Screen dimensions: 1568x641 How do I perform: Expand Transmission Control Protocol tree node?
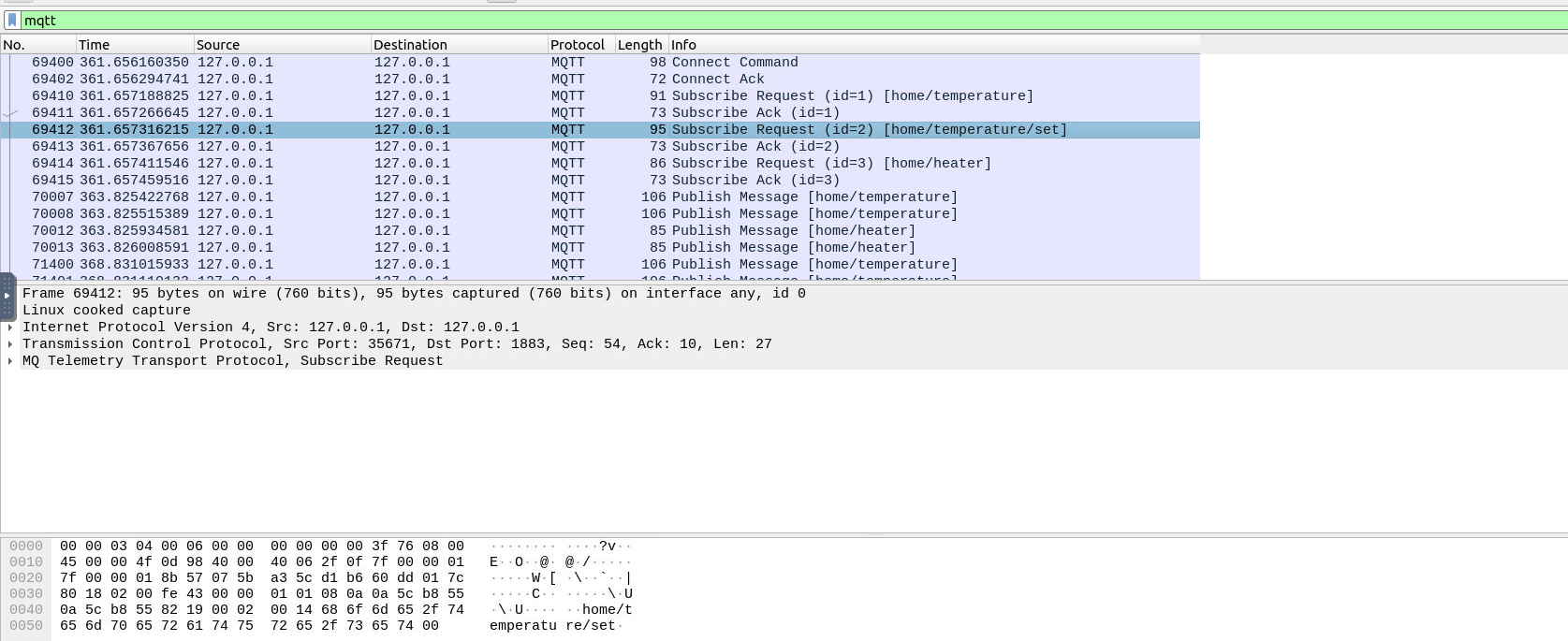[10, 344]
